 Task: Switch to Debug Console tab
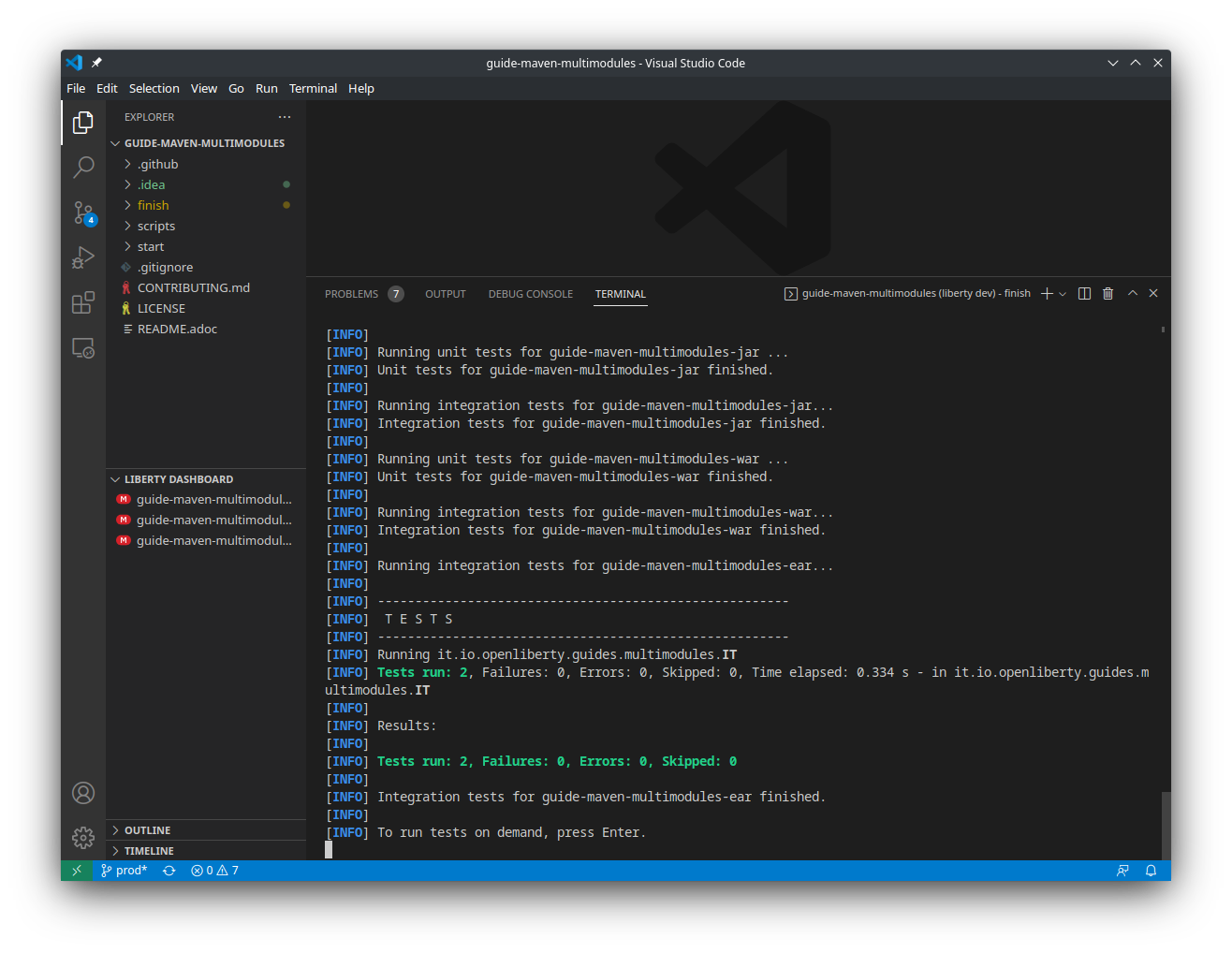coord(531,294)
